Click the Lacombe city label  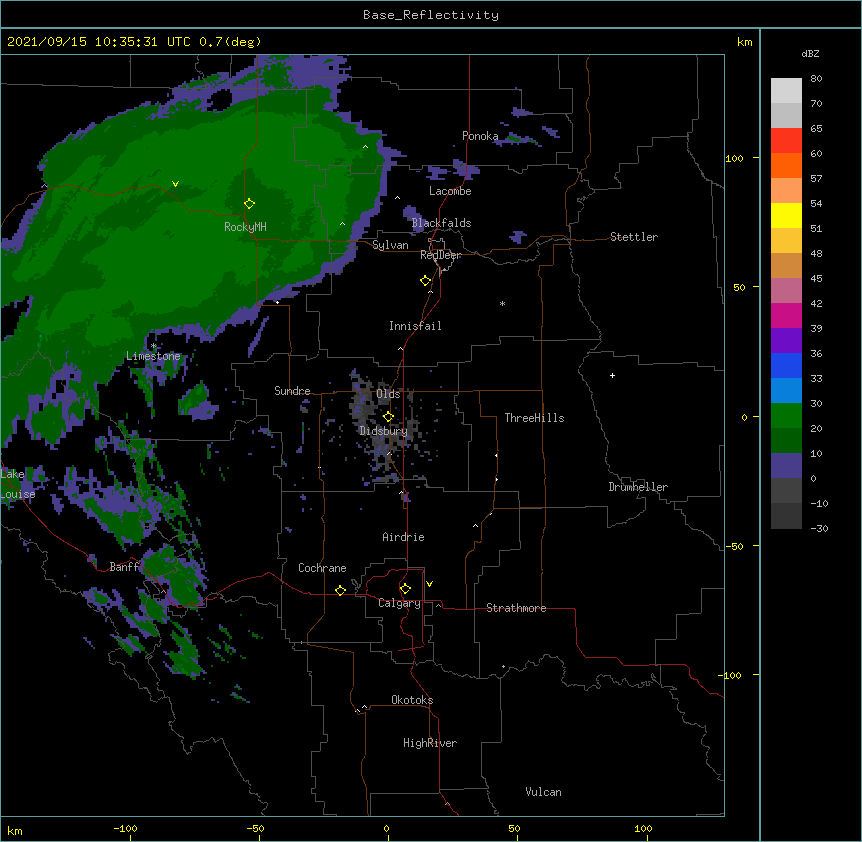tap(450, 191)
